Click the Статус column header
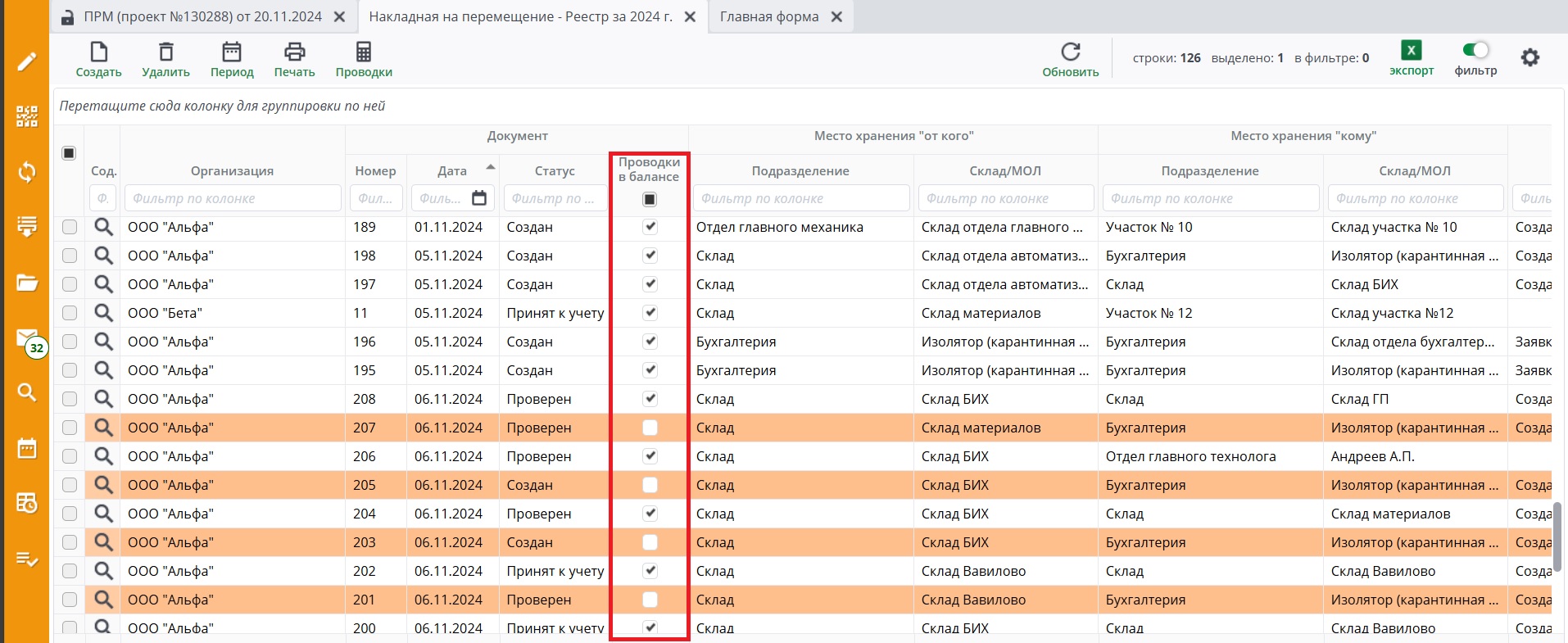The width and height of the screenshot is (1568, 643). 555,171
